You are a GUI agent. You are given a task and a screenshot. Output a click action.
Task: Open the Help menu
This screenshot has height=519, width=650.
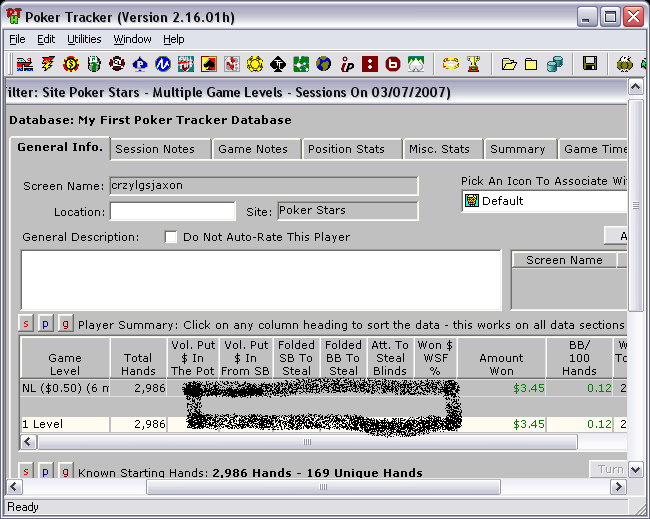point(174,39)
